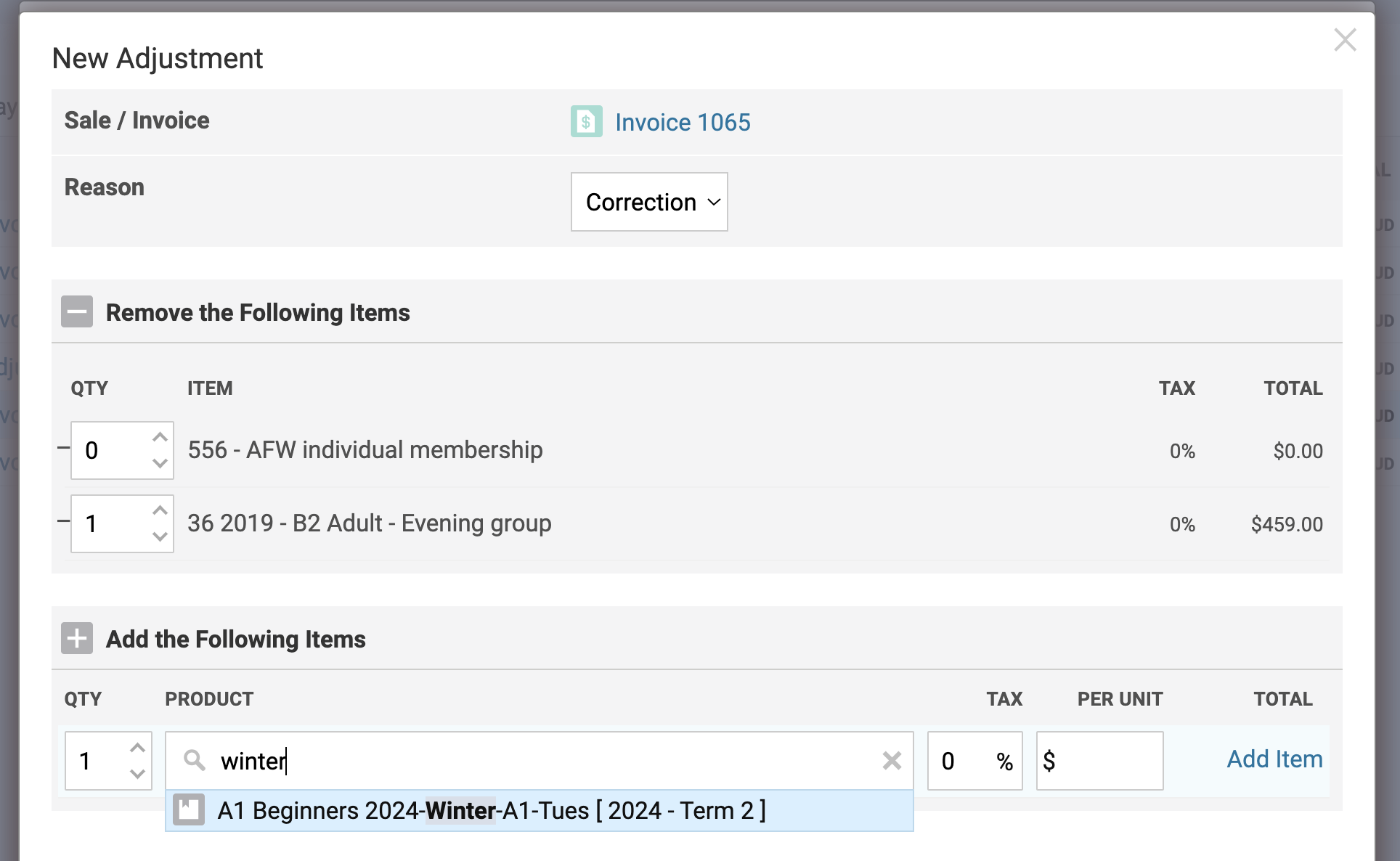Screen dimensions: 1400x861
Task: Increase quantity for B2 Adult Evening group
Action: point(160,510)
